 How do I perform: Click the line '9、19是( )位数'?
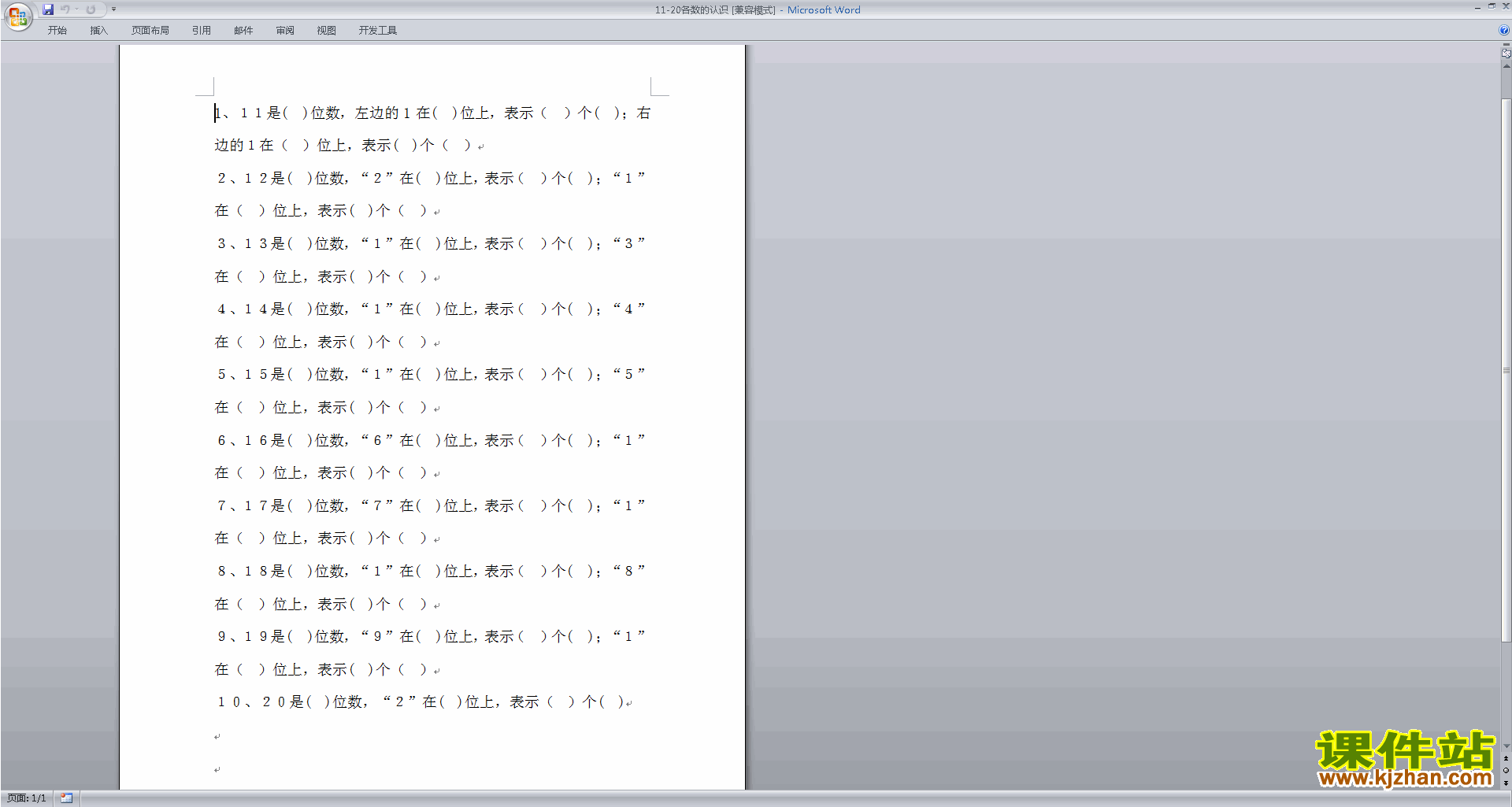431,637
